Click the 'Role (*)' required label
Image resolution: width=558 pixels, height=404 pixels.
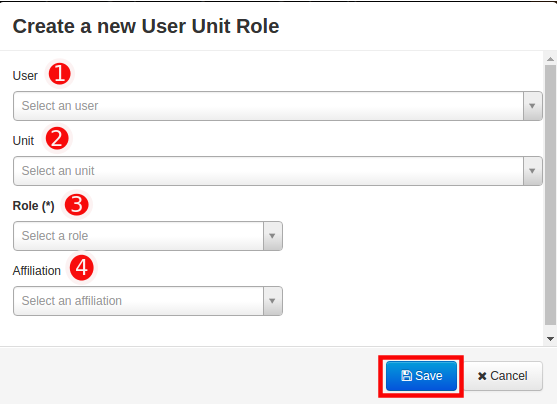click(x=33, y=206)
